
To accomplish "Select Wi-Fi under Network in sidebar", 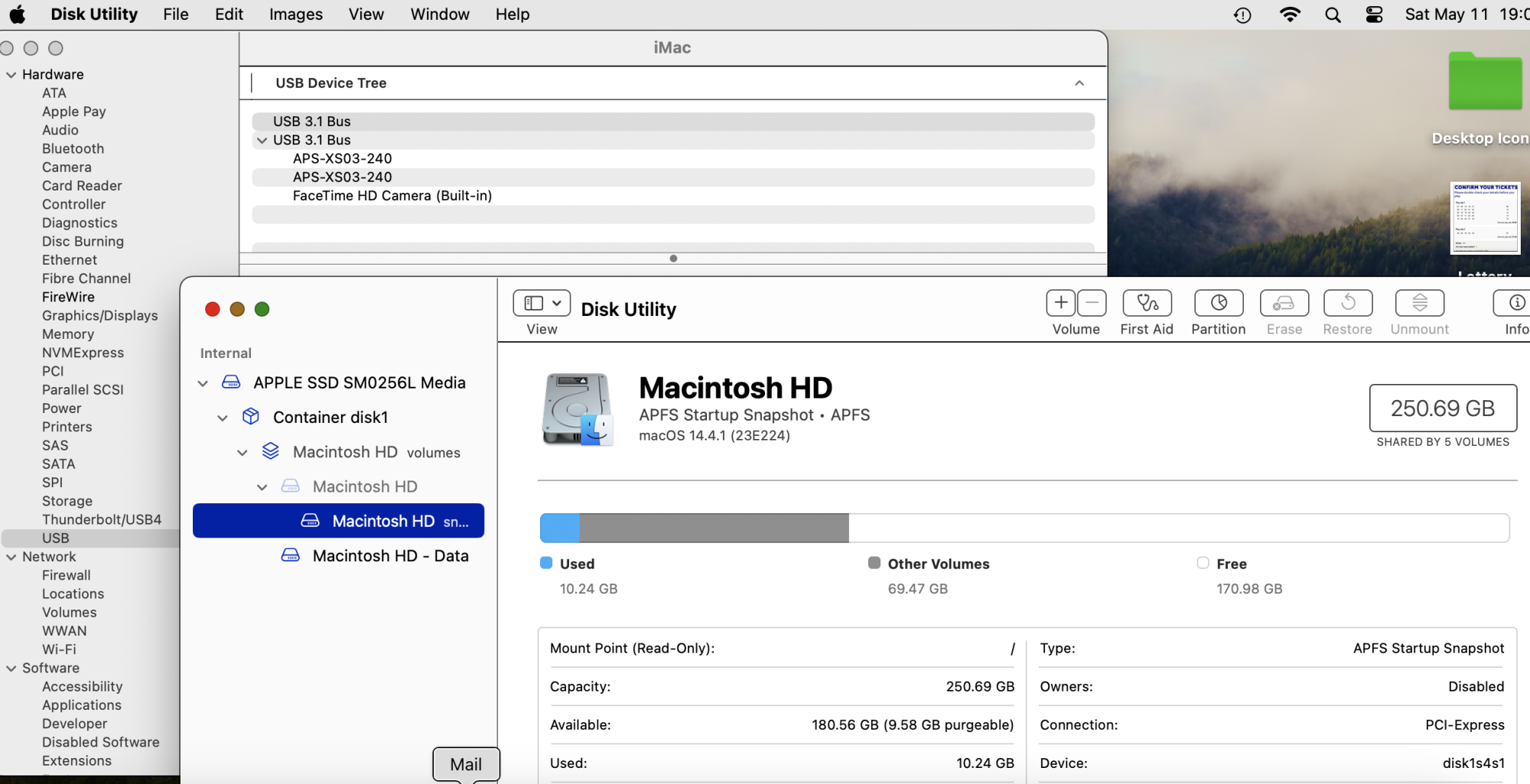I will (x=59, y=649).
